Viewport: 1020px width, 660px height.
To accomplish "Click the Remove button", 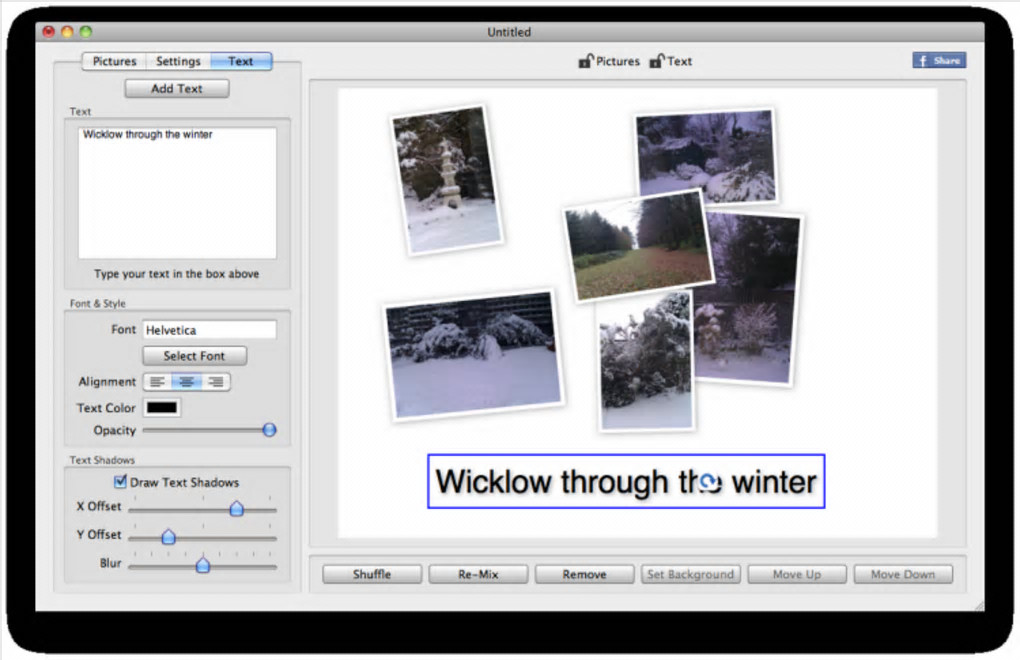I will (x=584, y=574).
